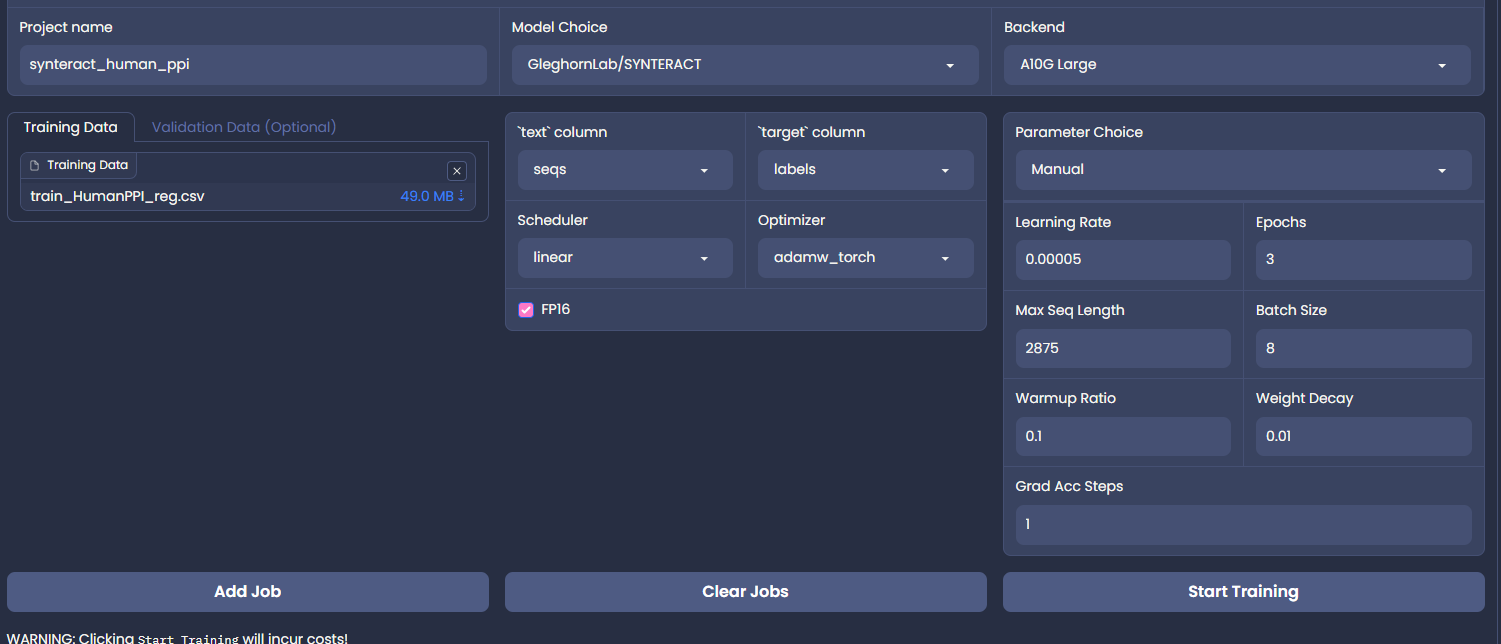This screenshot has height=644, width=1501.
Task: Open the `target` column dropdown showing labels
Action: (864, 169)
